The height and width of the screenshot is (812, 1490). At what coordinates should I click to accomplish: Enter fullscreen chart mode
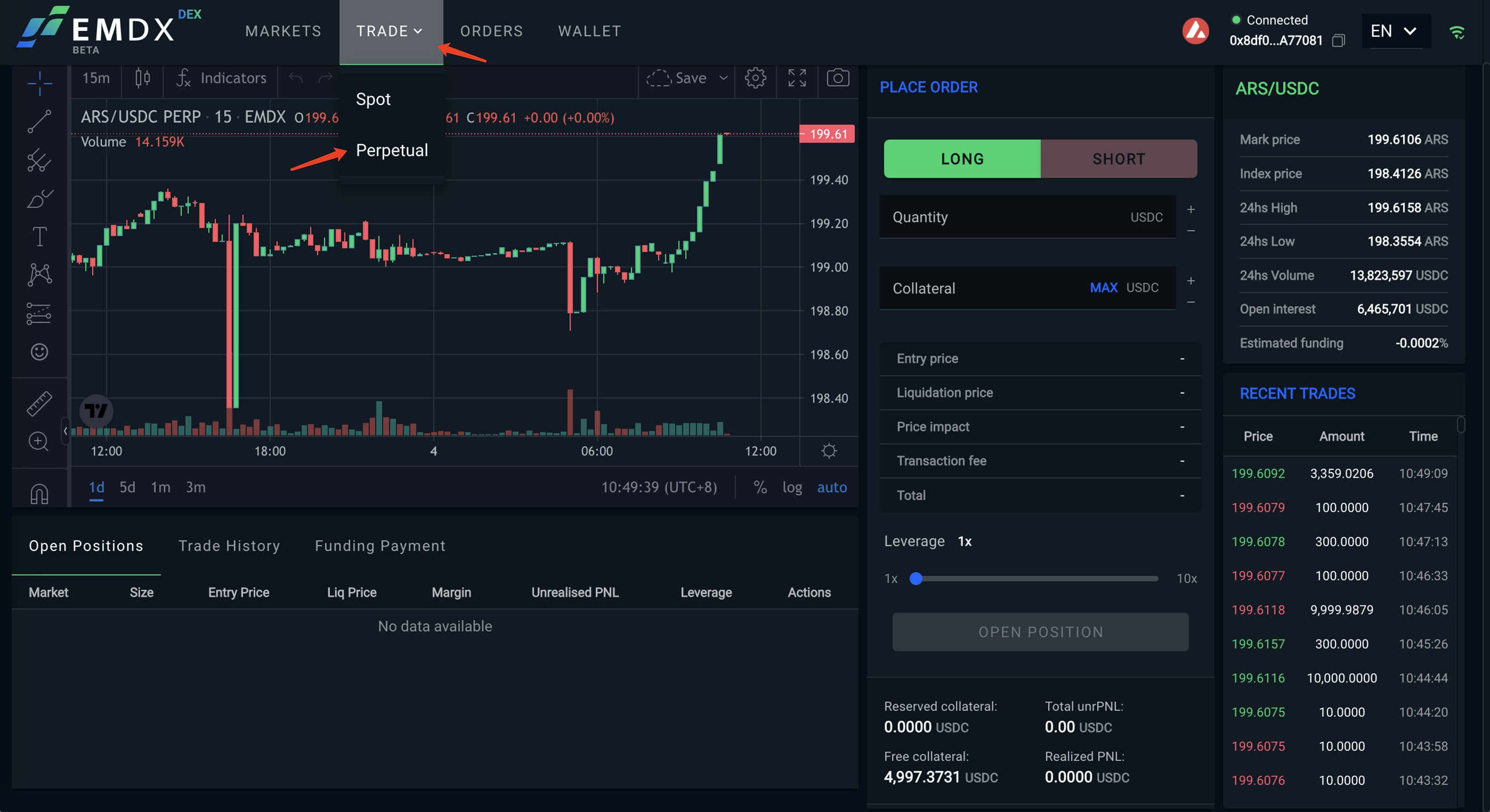[x=797, y=77]
